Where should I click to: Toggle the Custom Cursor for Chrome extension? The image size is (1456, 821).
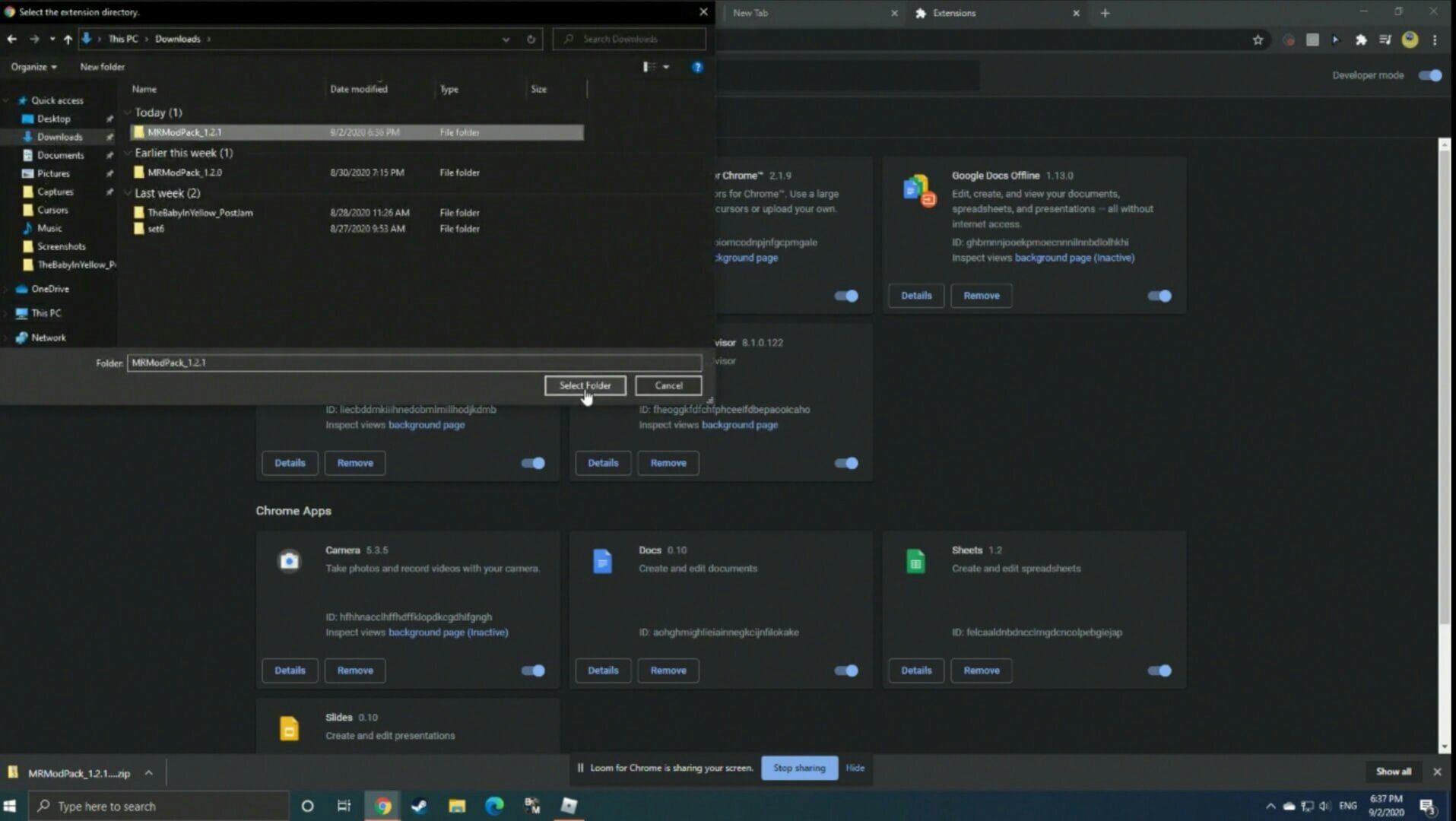846,296
